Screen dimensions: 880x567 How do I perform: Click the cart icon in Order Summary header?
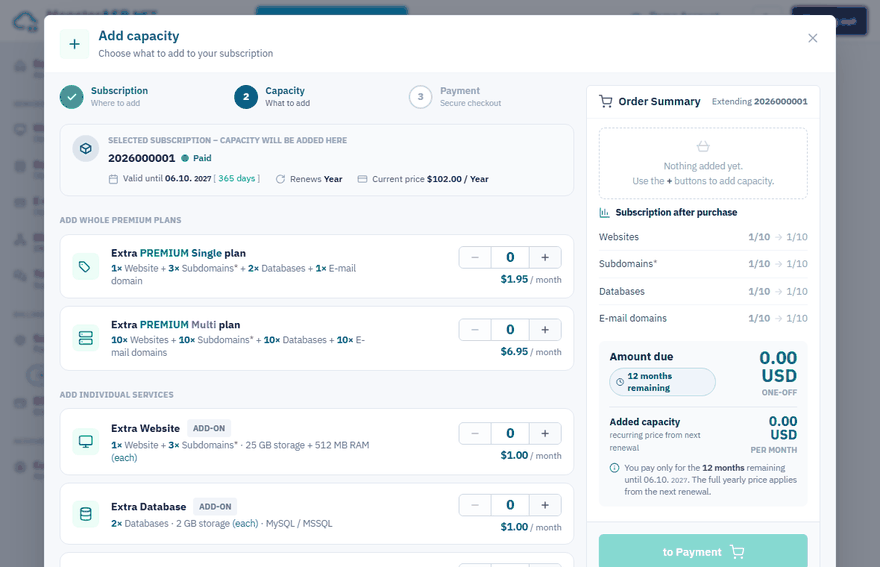click(606, 102)
